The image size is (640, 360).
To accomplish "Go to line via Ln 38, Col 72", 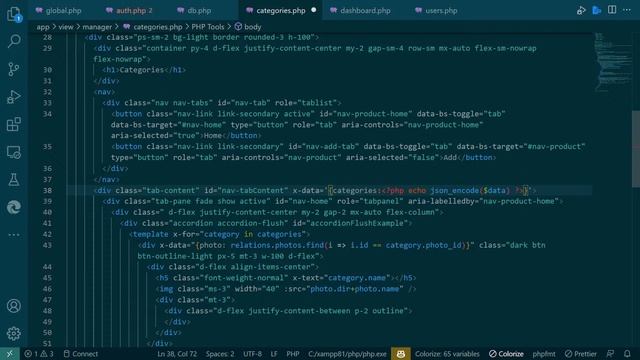I will click(x=177, y=354).
